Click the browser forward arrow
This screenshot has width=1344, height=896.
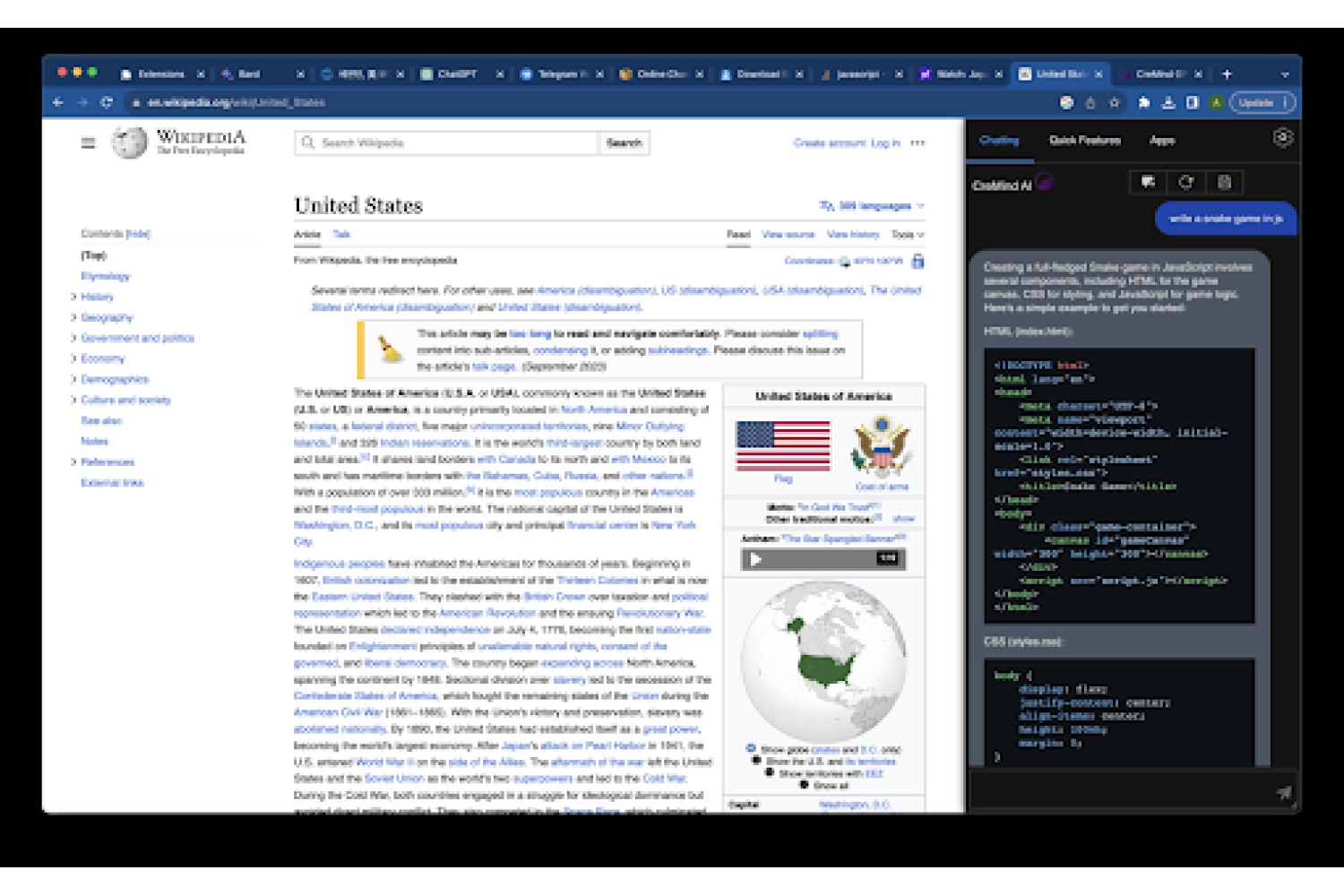point(82,102)
